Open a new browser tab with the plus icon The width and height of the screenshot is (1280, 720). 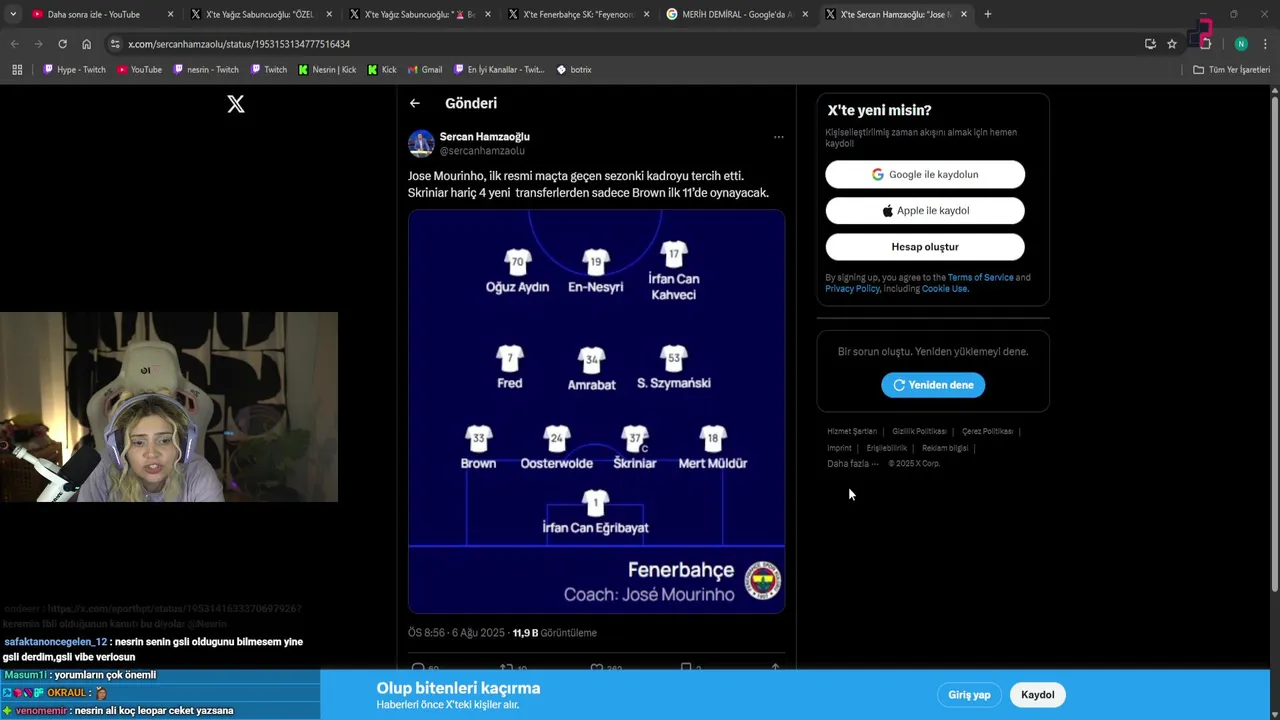click(988, 14)
